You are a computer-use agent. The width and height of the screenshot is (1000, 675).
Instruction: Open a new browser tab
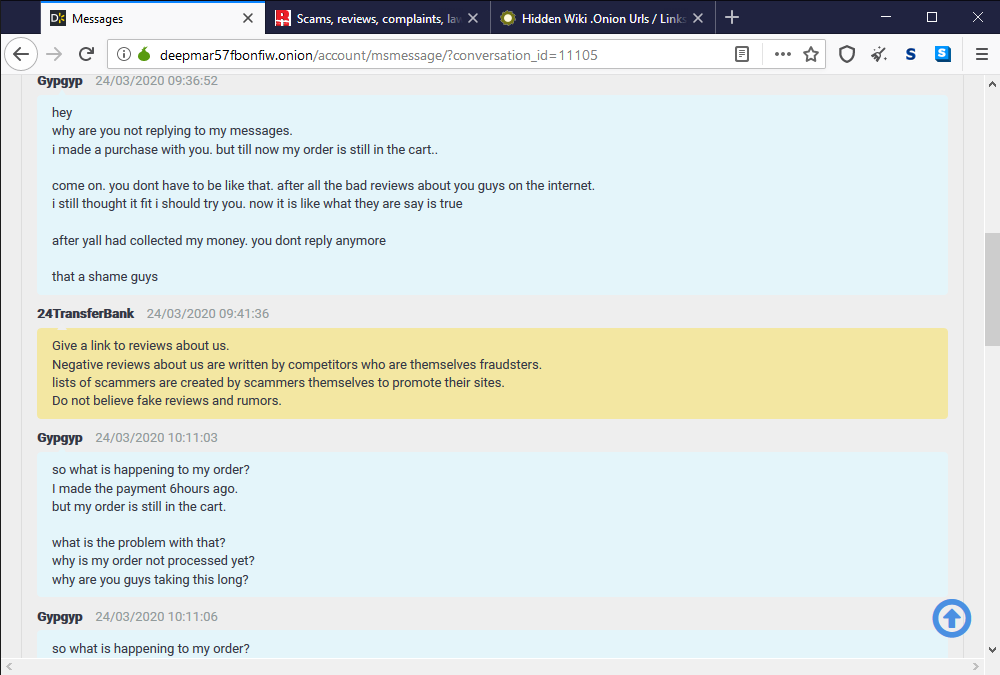(732, 17)
